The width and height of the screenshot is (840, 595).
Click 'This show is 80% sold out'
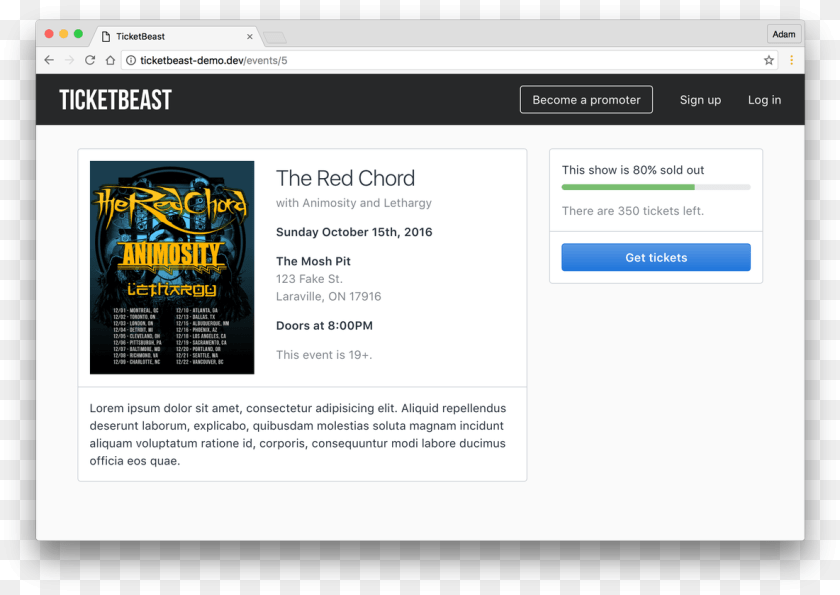[633, 170]
